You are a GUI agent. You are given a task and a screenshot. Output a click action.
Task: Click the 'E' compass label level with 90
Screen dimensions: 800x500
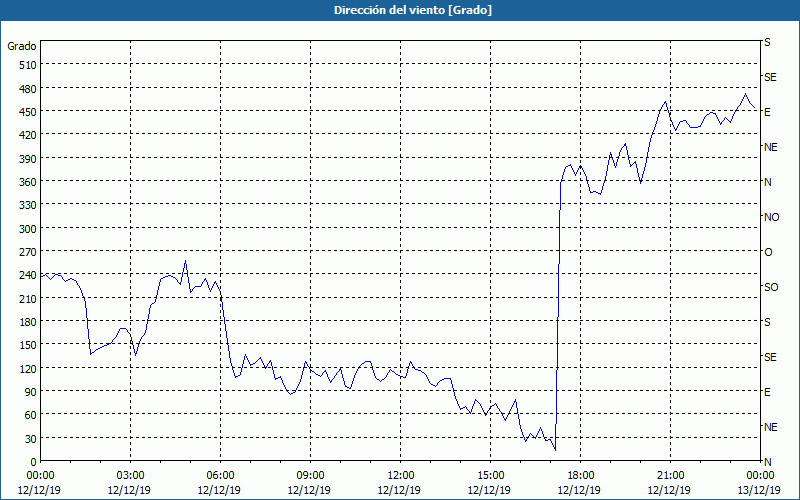[x=767, y=392]
